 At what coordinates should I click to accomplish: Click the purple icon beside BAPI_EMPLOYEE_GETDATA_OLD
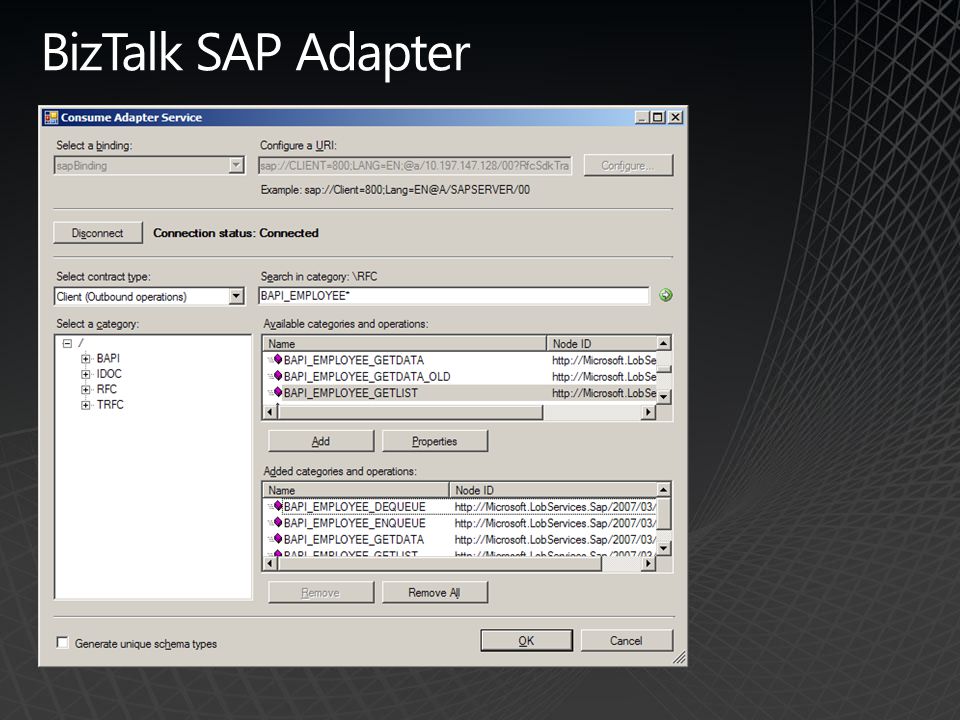click(x=277, y=376)
